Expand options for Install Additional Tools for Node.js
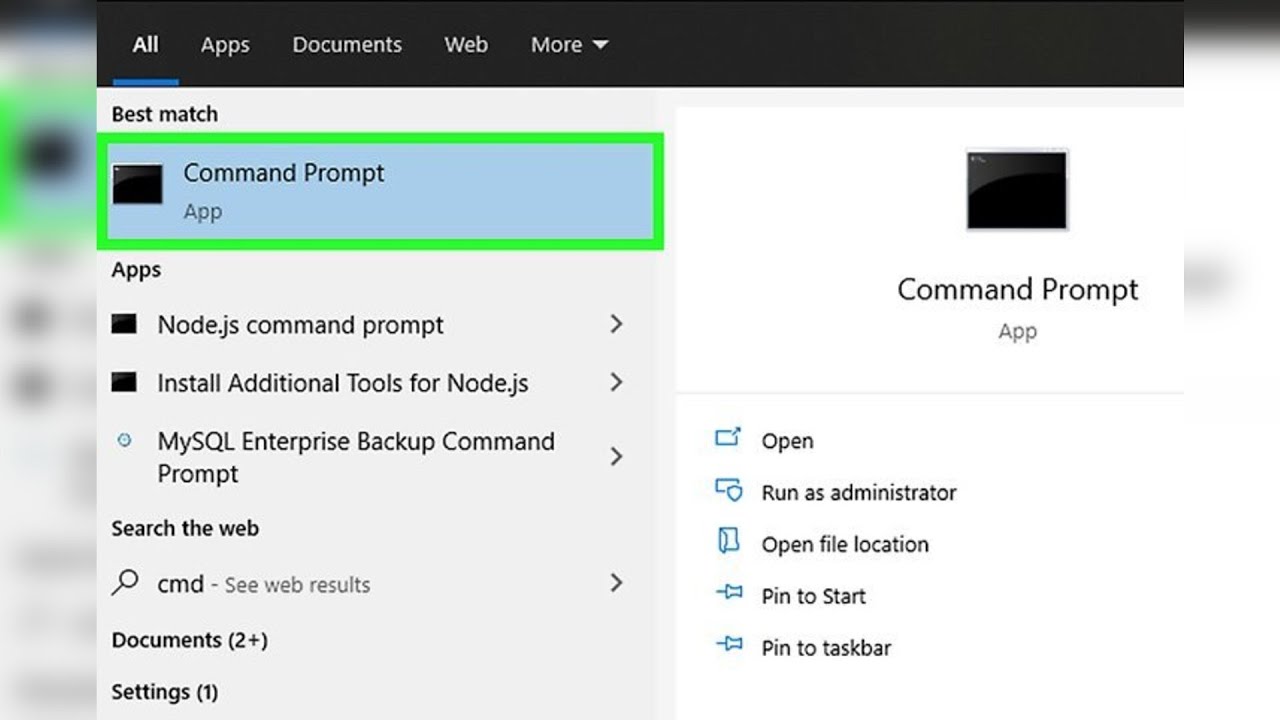The height and width of the screenshot is (720, 1280). point(616,382)
